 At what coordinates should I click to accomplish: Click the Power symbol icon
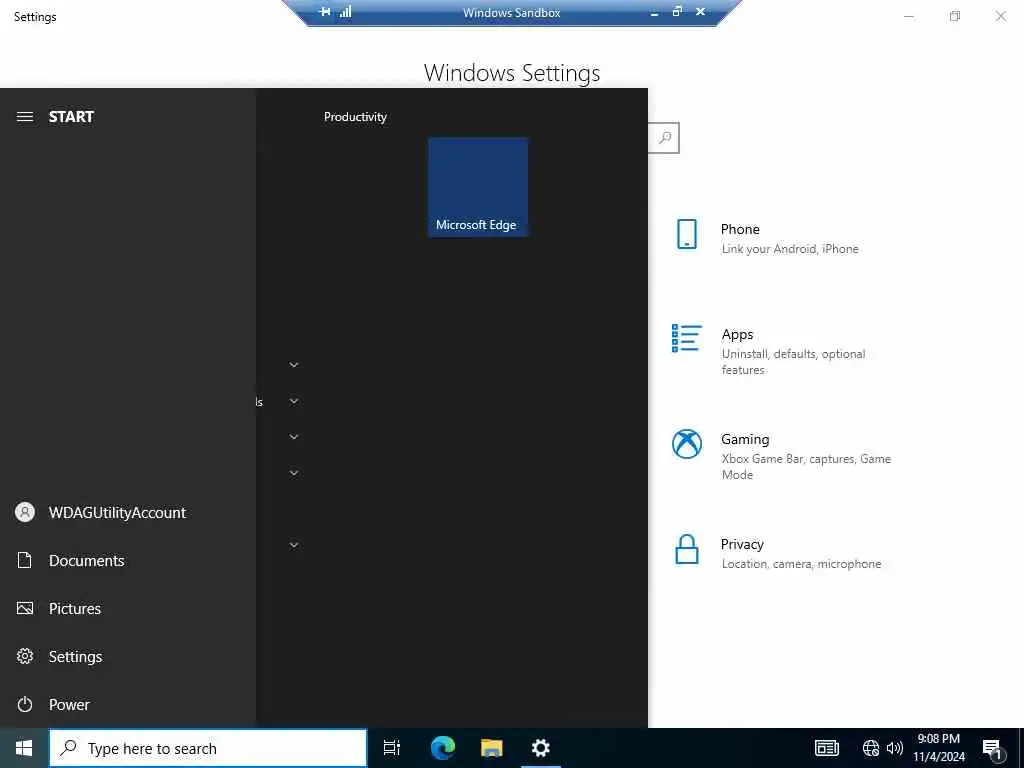click(25, 705)
